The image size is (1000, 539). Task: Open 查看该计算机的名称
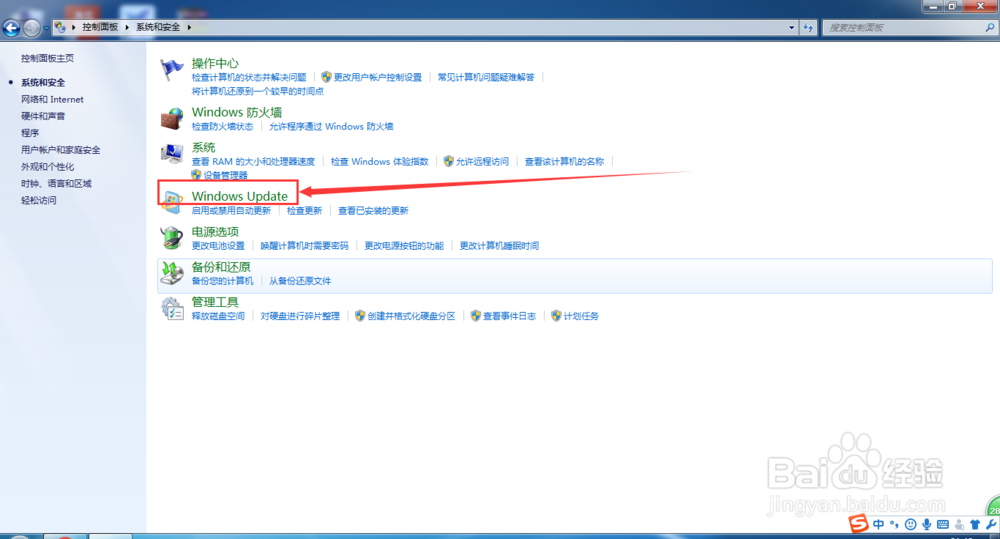click(x=564, y=161)
